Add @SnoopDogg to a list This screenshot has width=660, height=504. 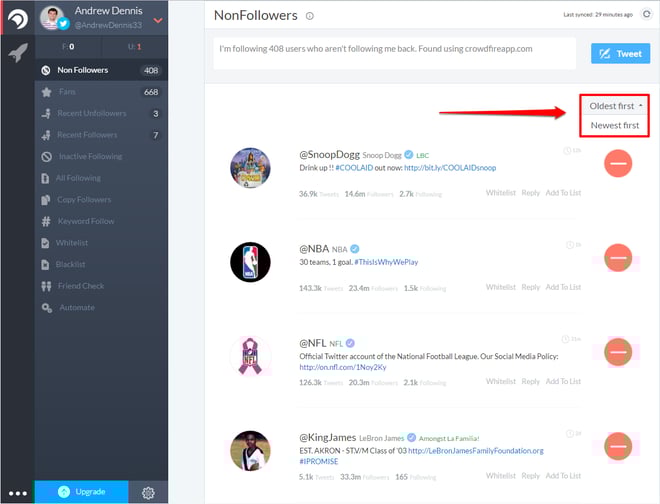563,193
